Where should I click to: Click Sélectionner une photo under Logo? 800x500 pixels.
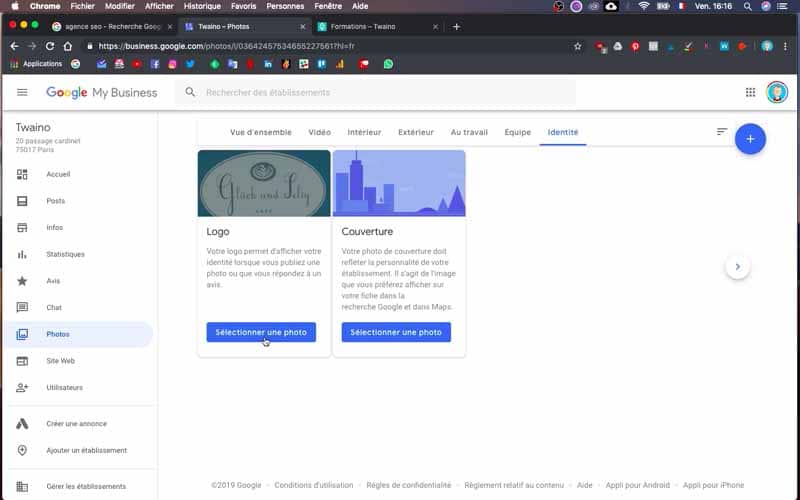[261, 332]
